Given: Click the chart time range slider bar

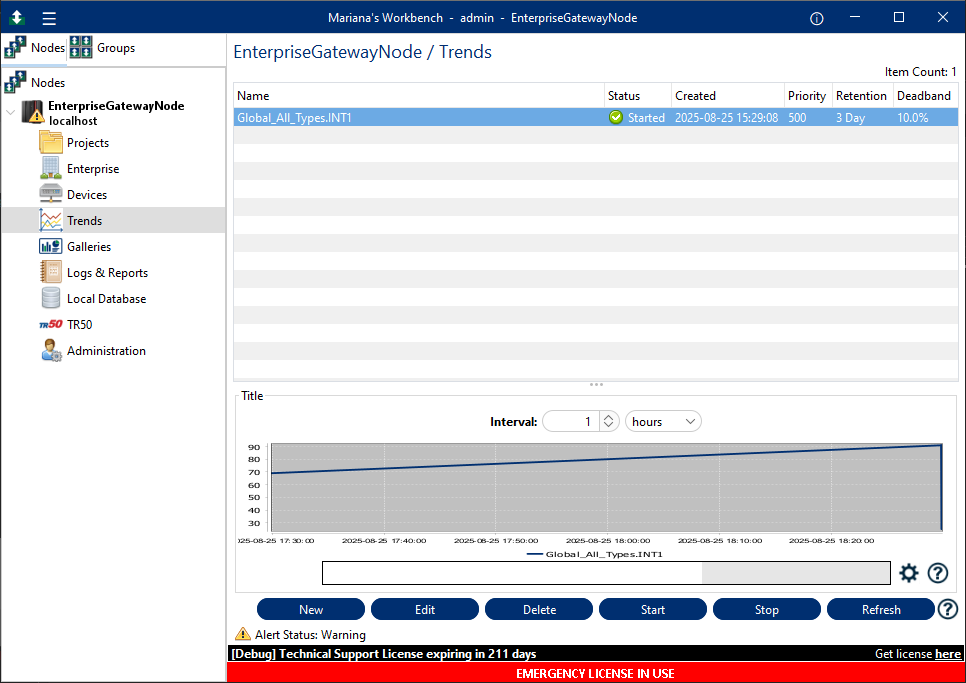Looking at the screenshot, I should tap(605, 573).
